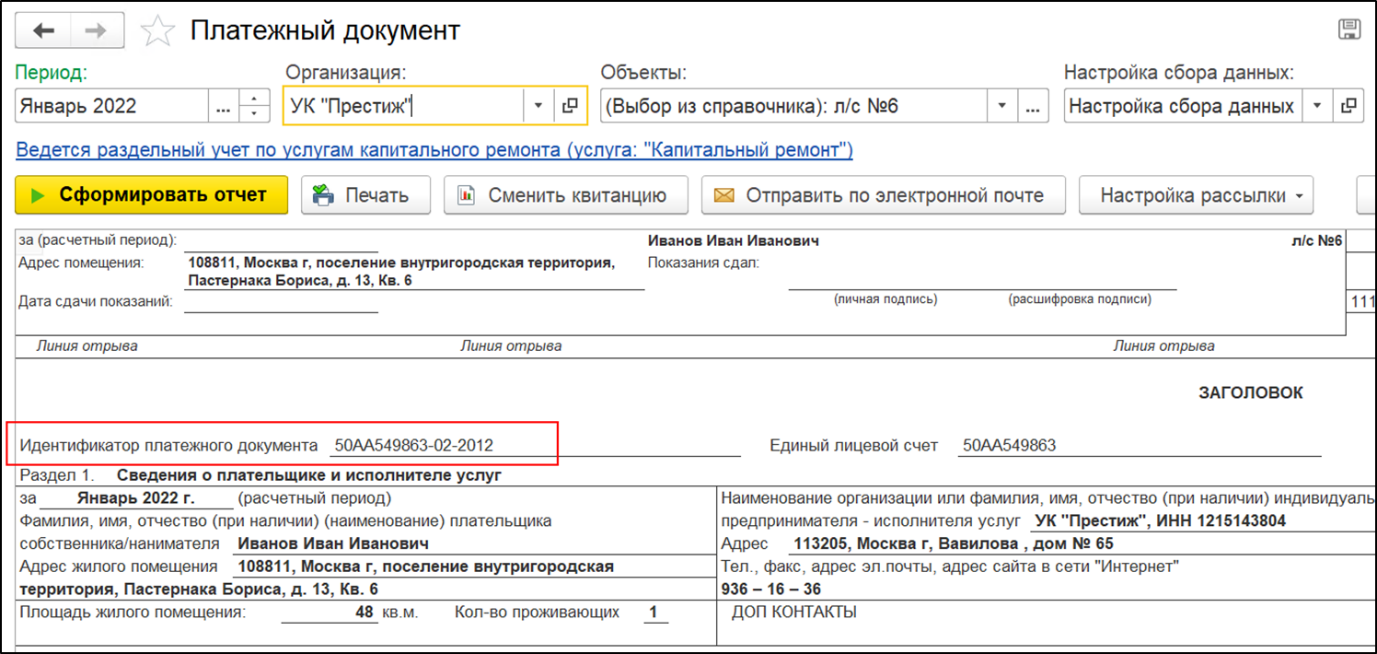The height and width of the screenshot is (654, 1377).
Task: Increase the period with the up stepper
Action: (256, 99)
